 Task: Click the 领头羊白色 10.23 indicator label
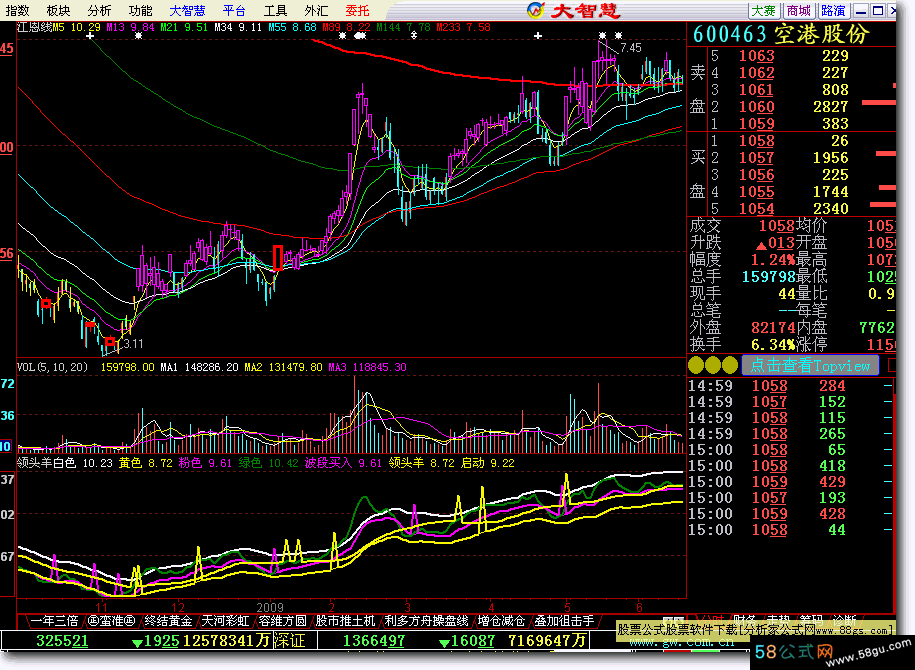(x=65, y=463)
